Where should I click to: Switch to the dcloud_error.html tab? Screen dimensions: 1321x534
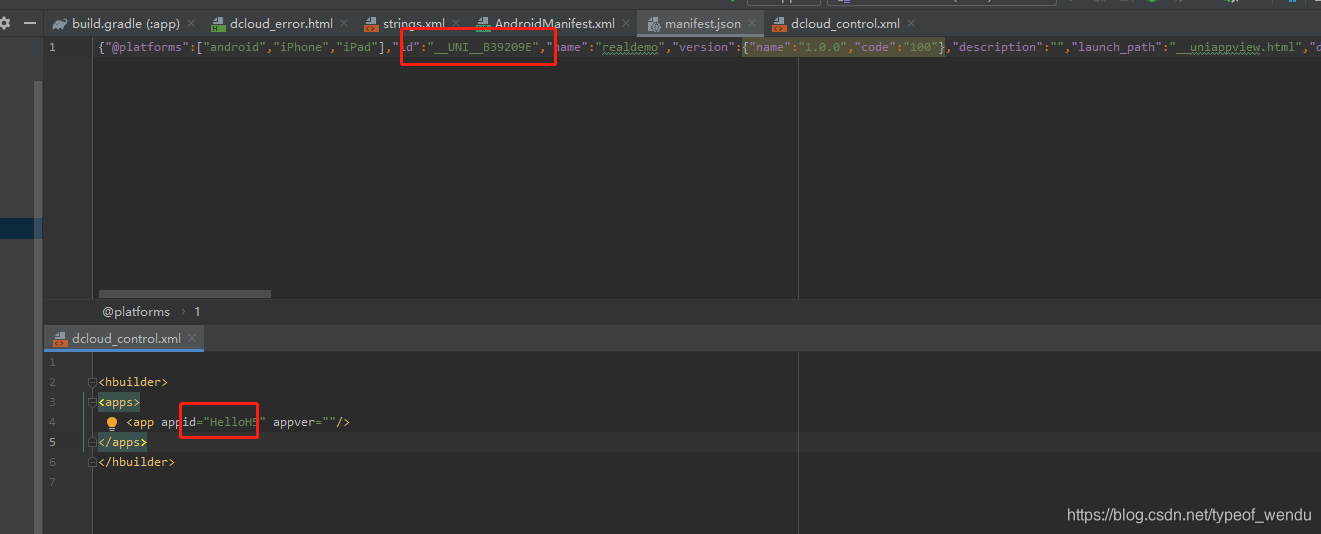pyautogui.click(x=281, y=23)
